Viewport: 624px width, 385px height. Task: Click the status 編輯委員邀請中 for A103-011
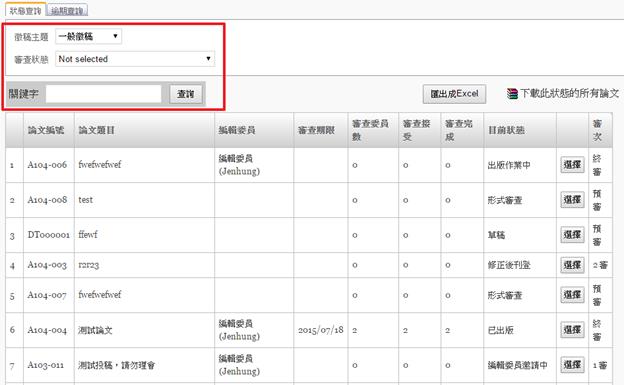coord(518,365)
